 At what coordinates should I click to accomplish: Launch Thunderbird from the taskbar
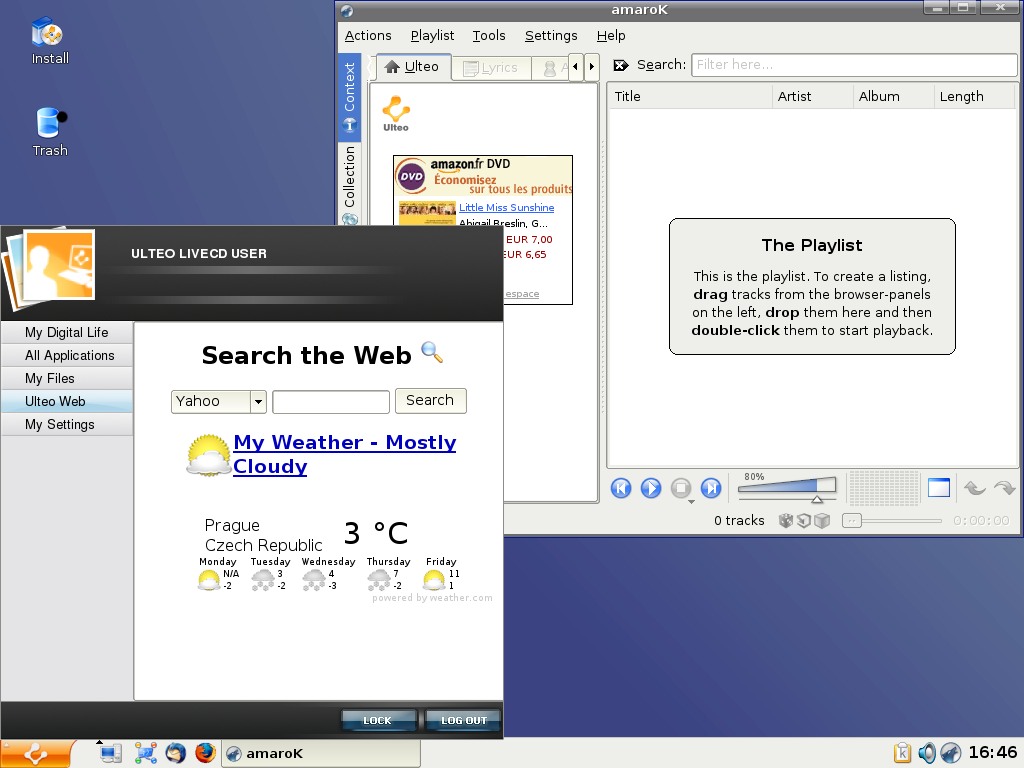pos(175,753)
